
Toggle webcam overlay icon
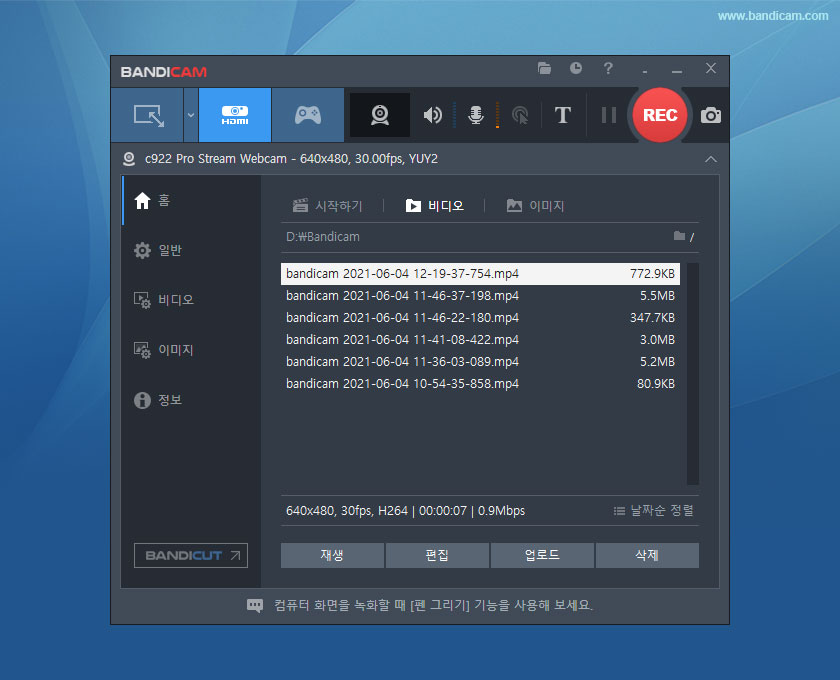click(380, 115)
